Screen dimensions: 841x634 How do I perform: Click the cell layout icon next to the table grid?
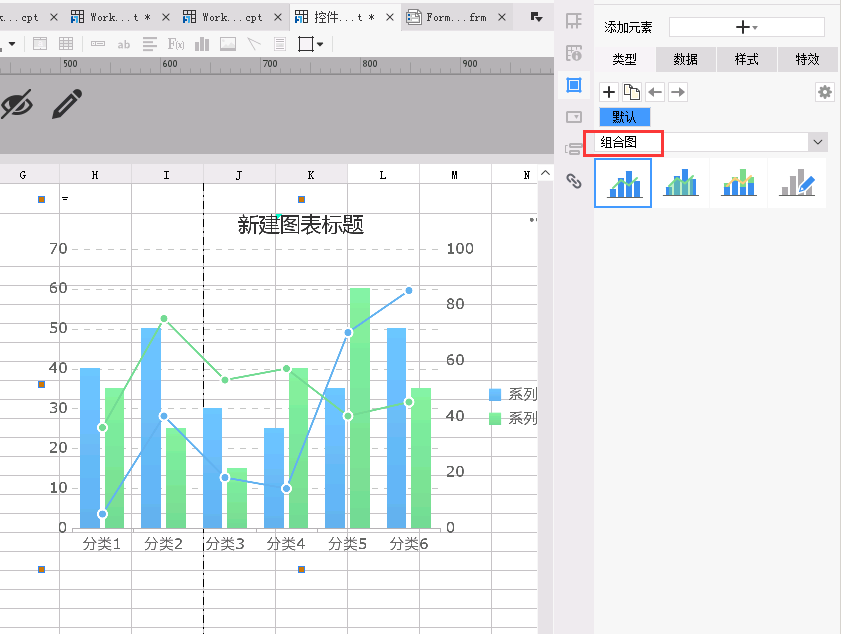click(40, 44)
